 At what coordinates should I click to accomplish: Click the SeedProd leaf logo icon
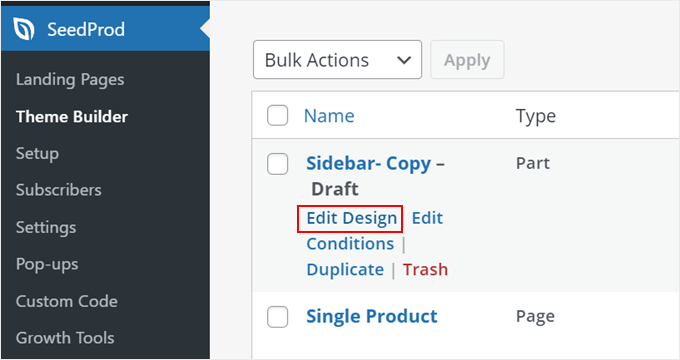(24, 29)
